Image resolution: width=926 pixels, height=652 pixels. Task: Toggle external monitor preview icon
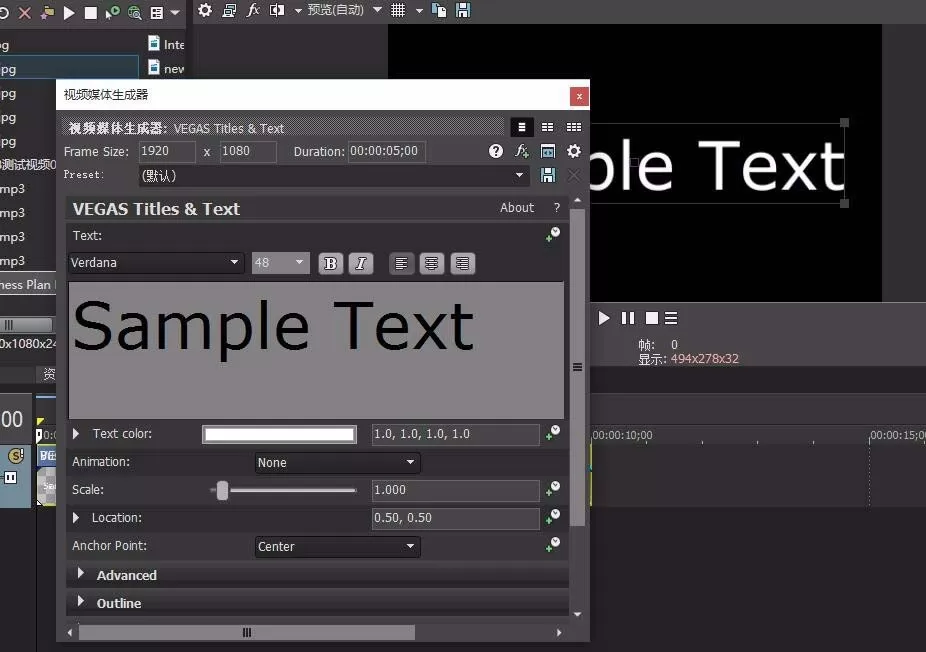pos(229,10)
